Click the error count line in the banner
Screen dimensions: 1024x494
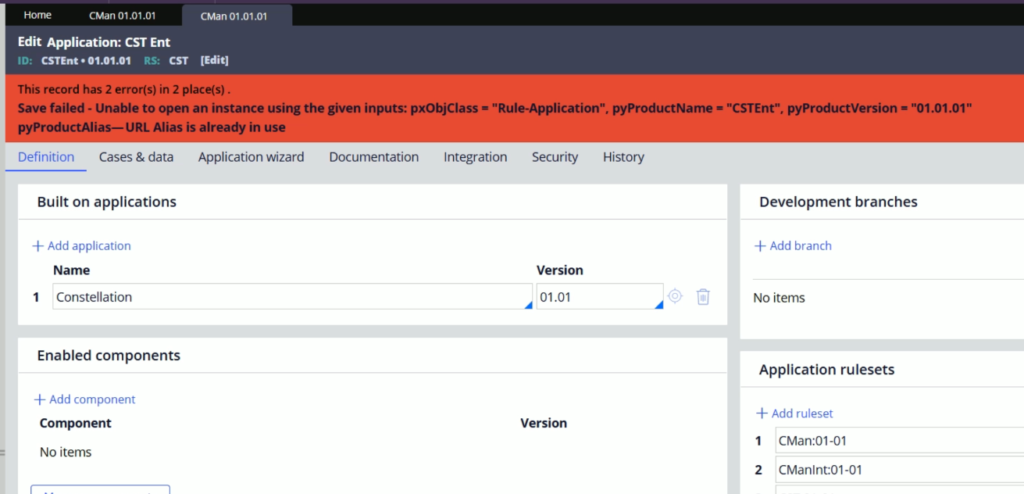[124, 89]
